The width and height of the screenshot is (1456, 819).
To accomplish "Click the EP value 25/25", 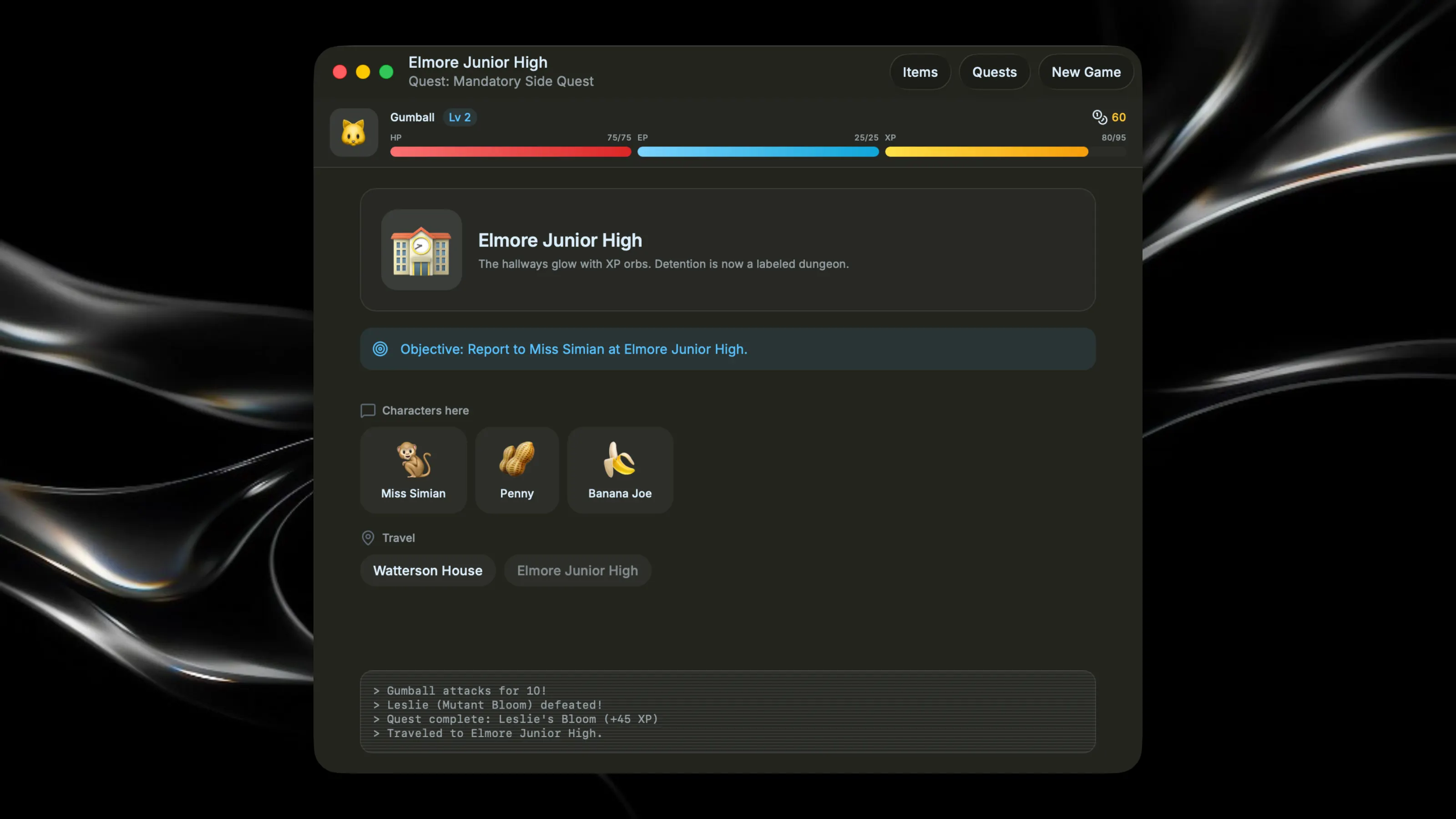I will (x=866, y=137).
